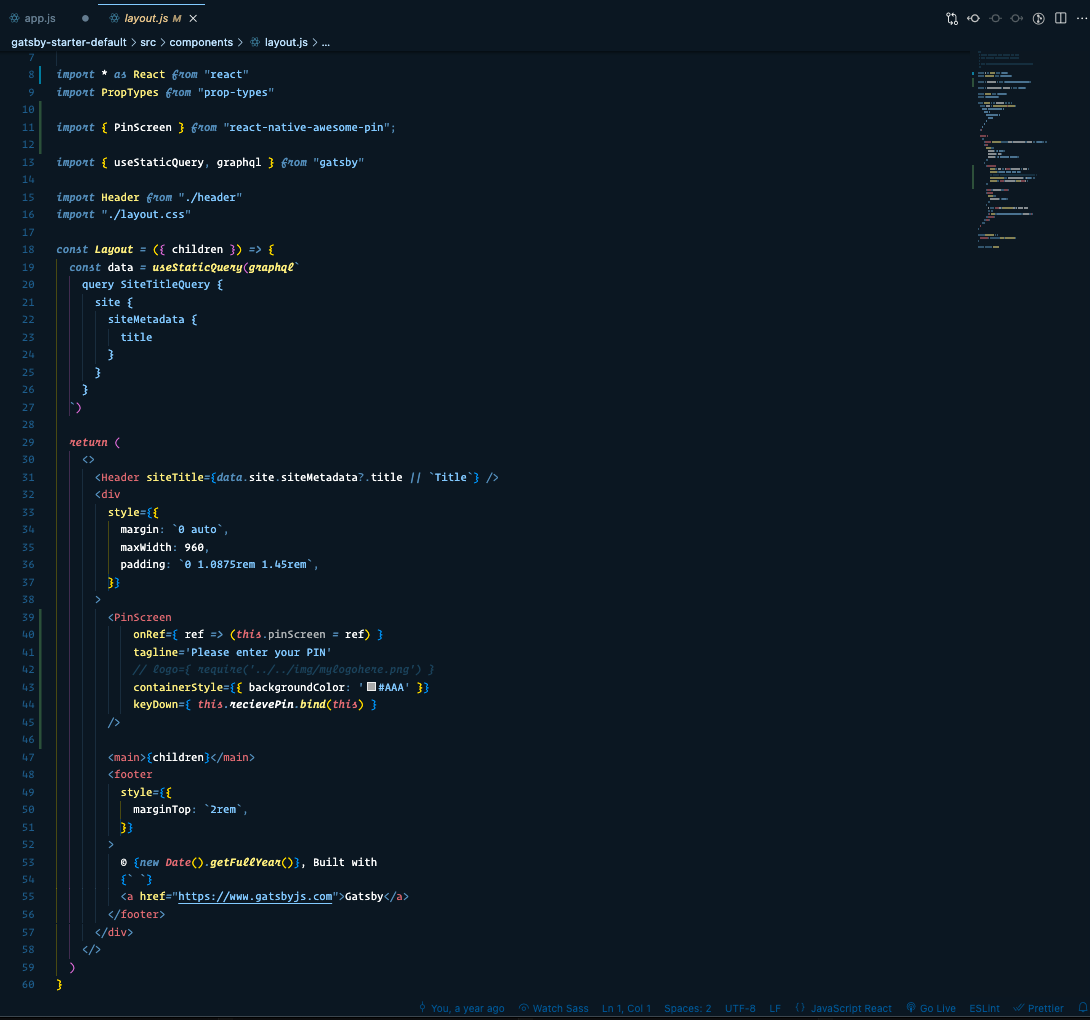The height and width of the screenshot is (1020, 1090).
Task: Click tagline text 'Please enter your PIN'
Action: pyautogui.click(x=258, y=652)
